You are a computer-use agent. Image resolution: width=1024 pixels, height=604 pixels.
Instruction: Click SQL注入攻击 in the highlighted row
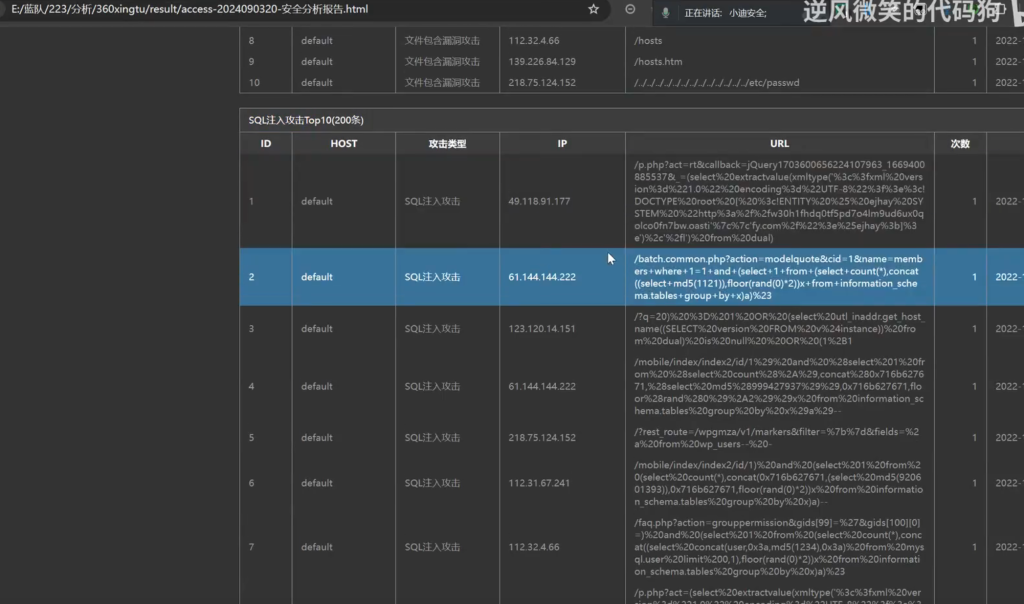432,277
